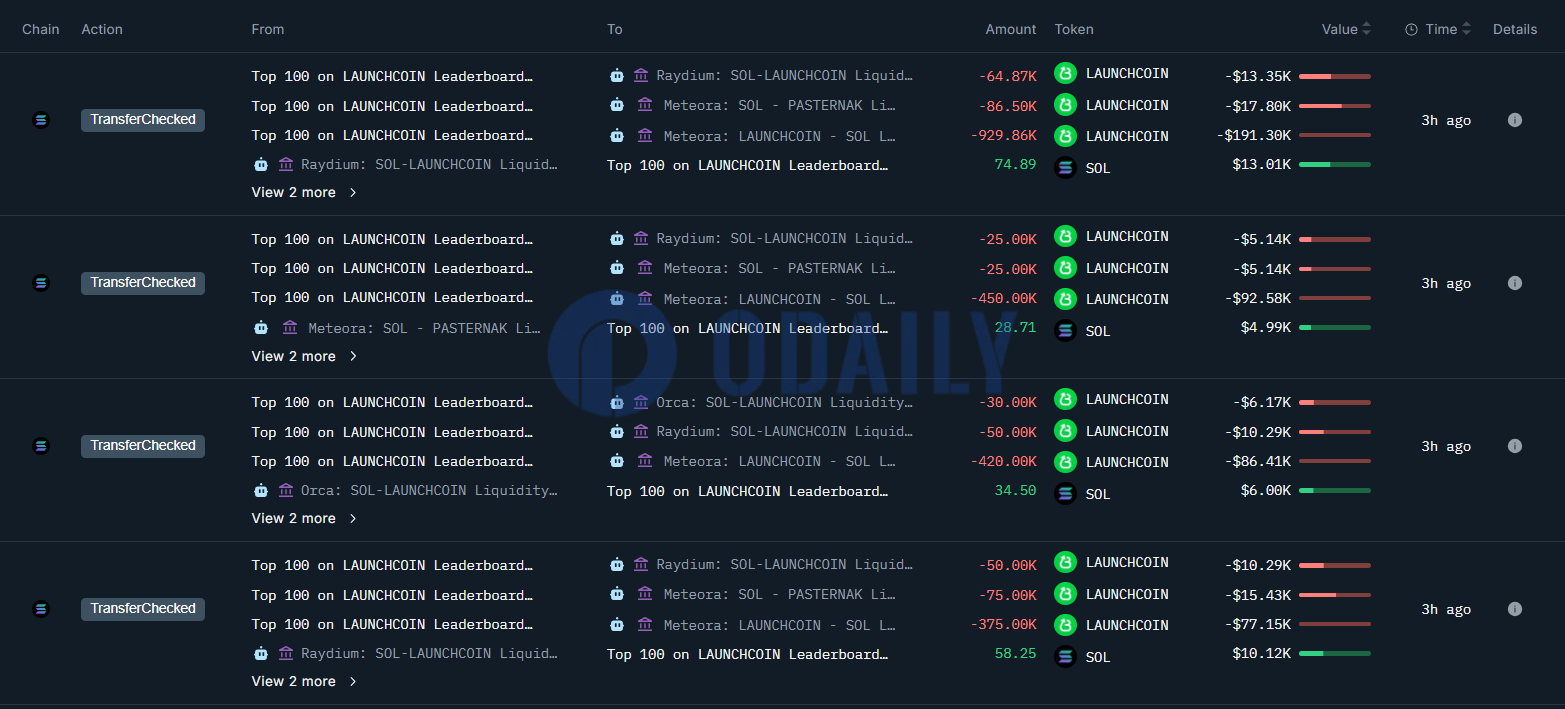Click LAUNCHCOIN token icon beside -64.87K amount

point(1066,73)
